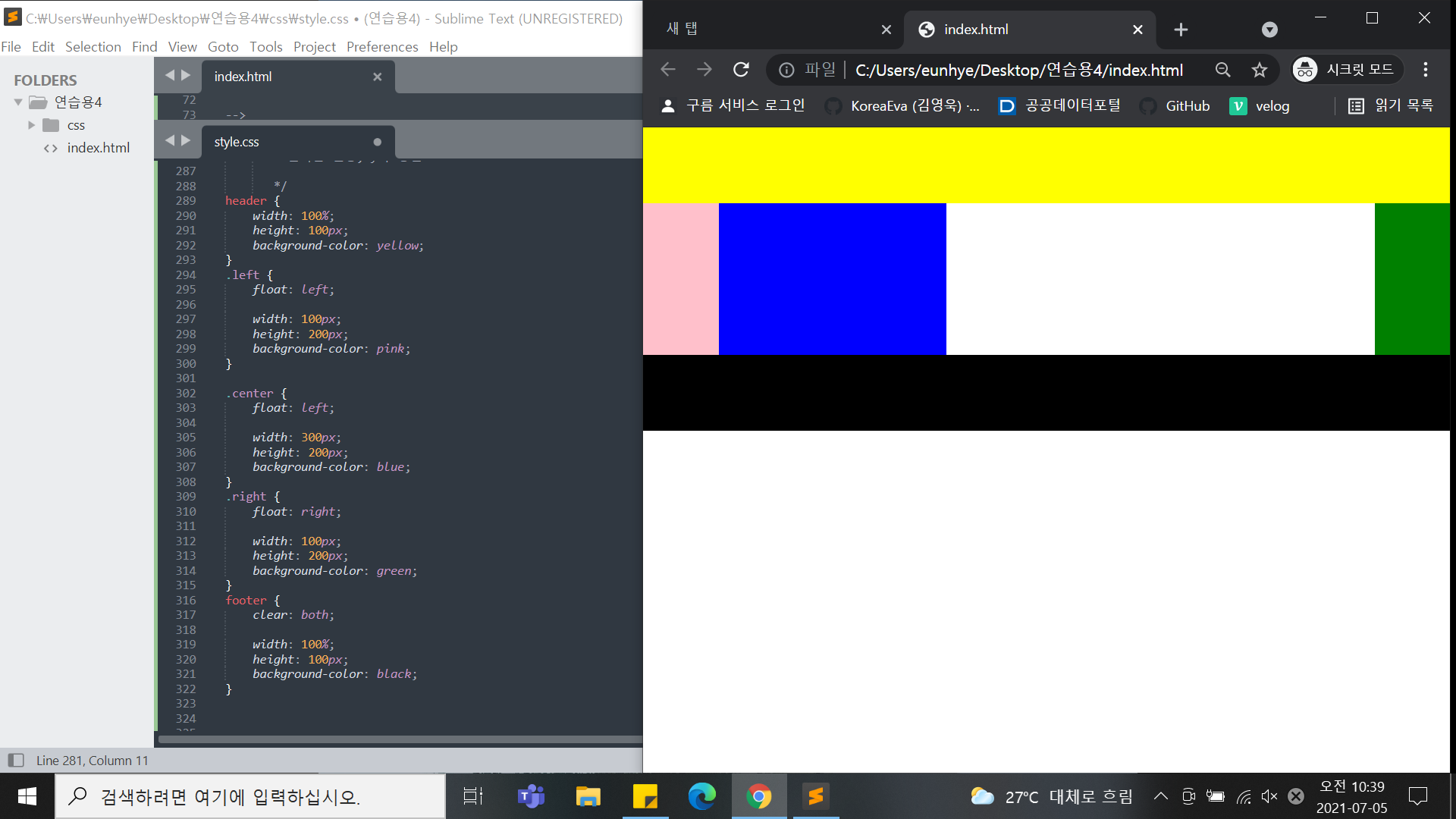Show hidden system tray icons
Image resolution: width=1456 pixels, height=819 pixels.
(x=1160, y=796)
